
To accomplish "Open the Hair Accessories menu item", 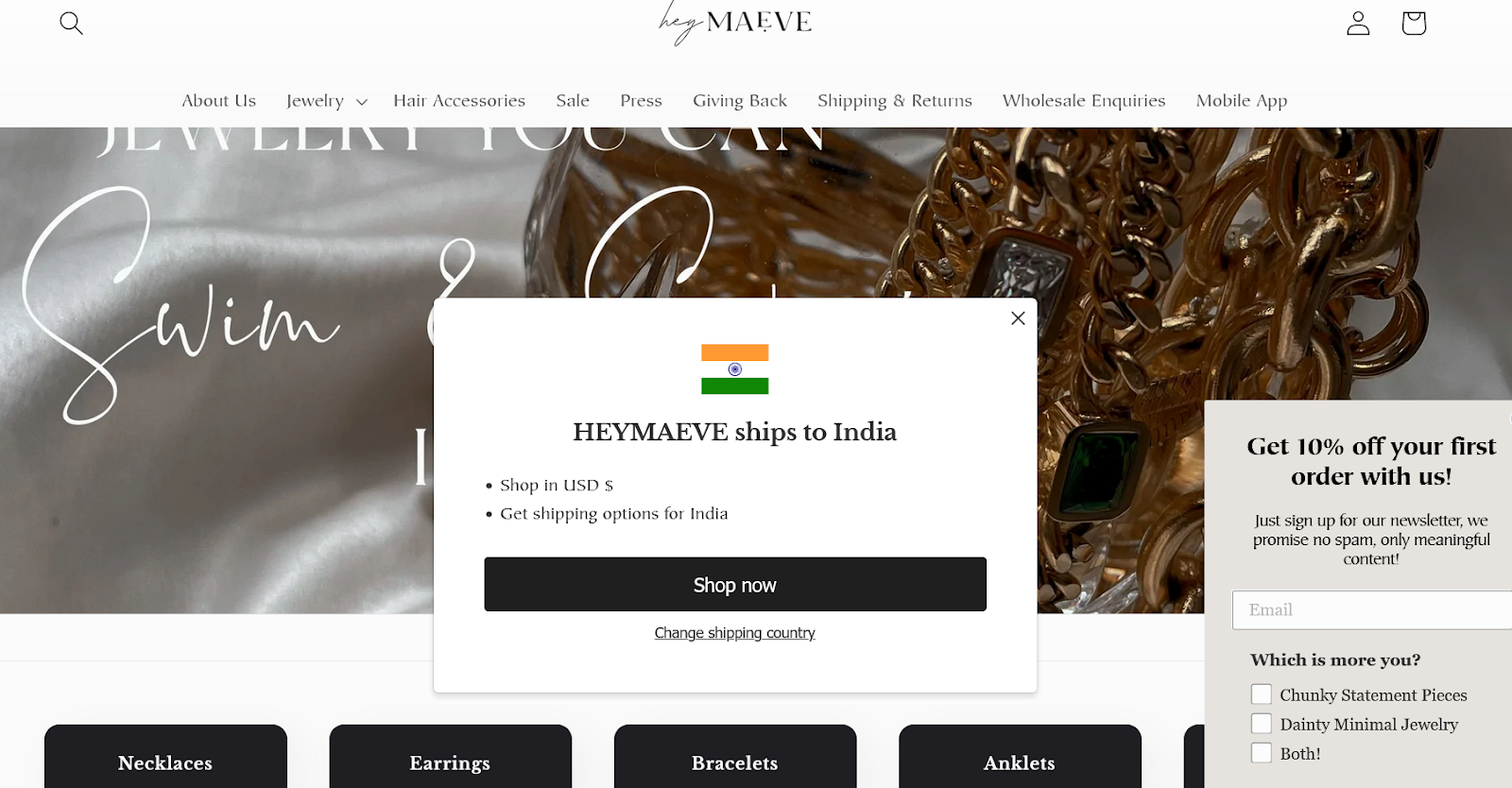I will coord(459,100).
